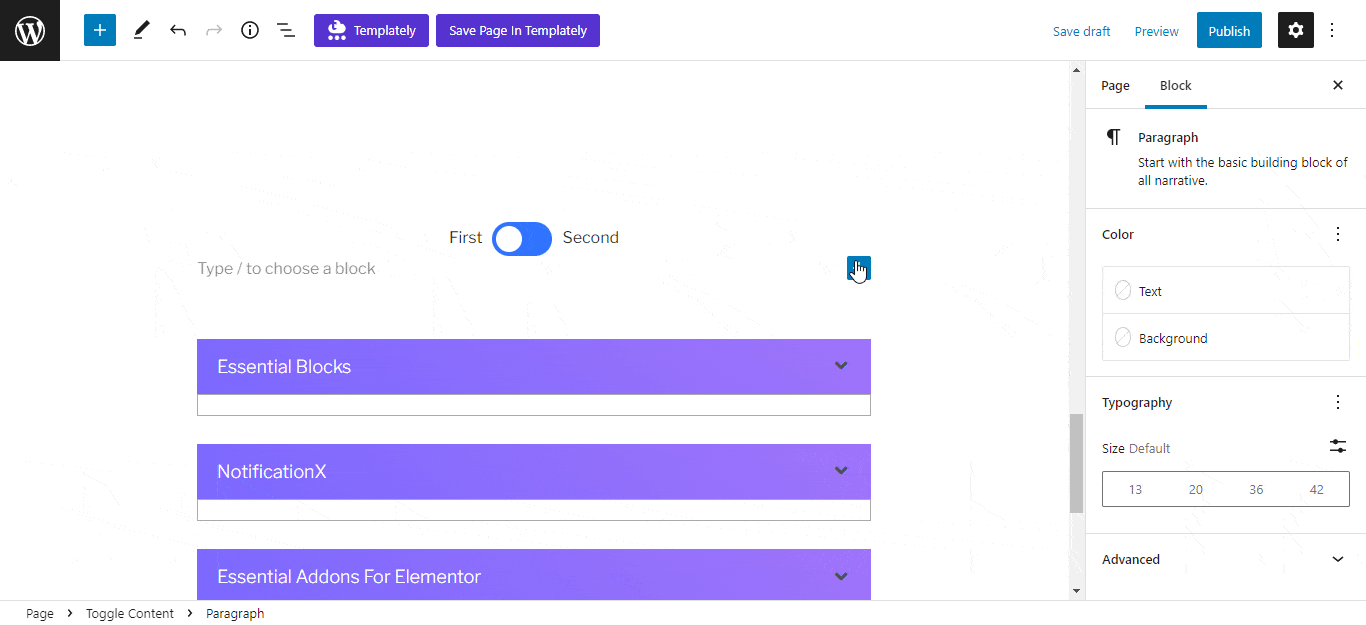Select font size 36

(1256, 489)
